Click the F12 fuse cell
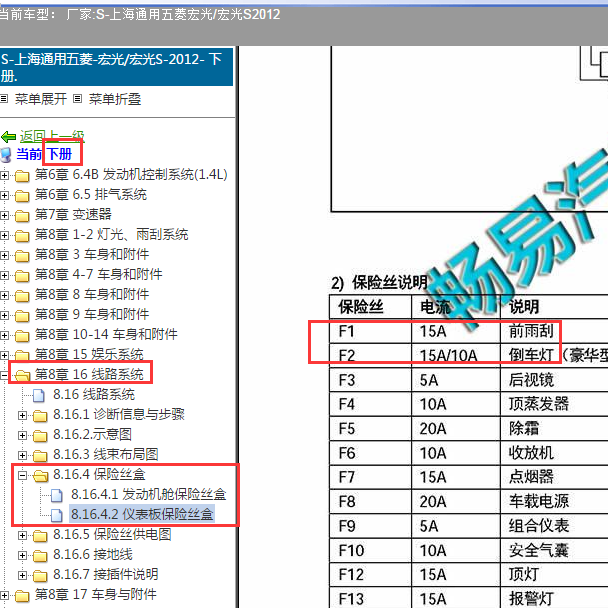 pyautogui.click(x=370, y=575)
